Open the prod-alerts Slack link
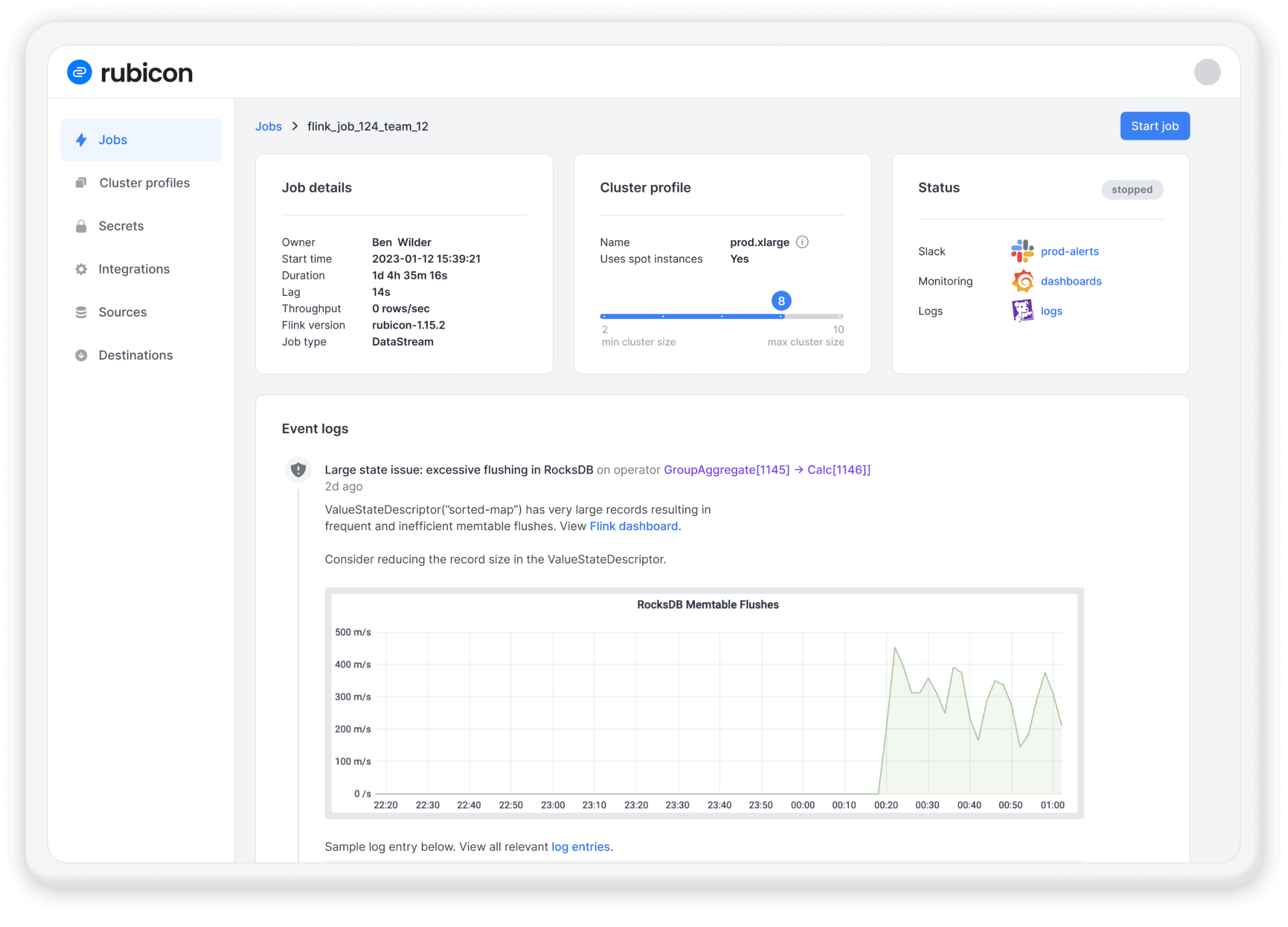Image resolution: width=1288 pixels, height=927 pixels. 1069,251
